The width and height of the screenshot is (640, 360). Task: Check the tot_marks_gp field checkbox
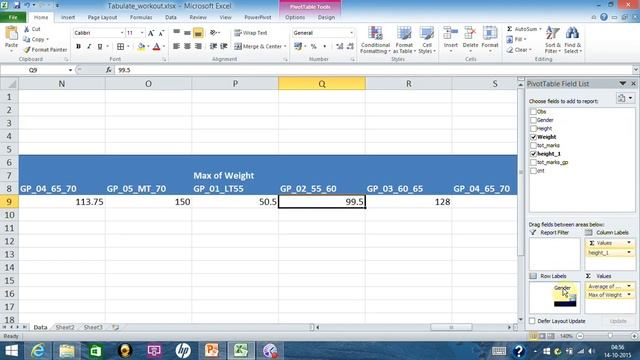click(533, 162)
